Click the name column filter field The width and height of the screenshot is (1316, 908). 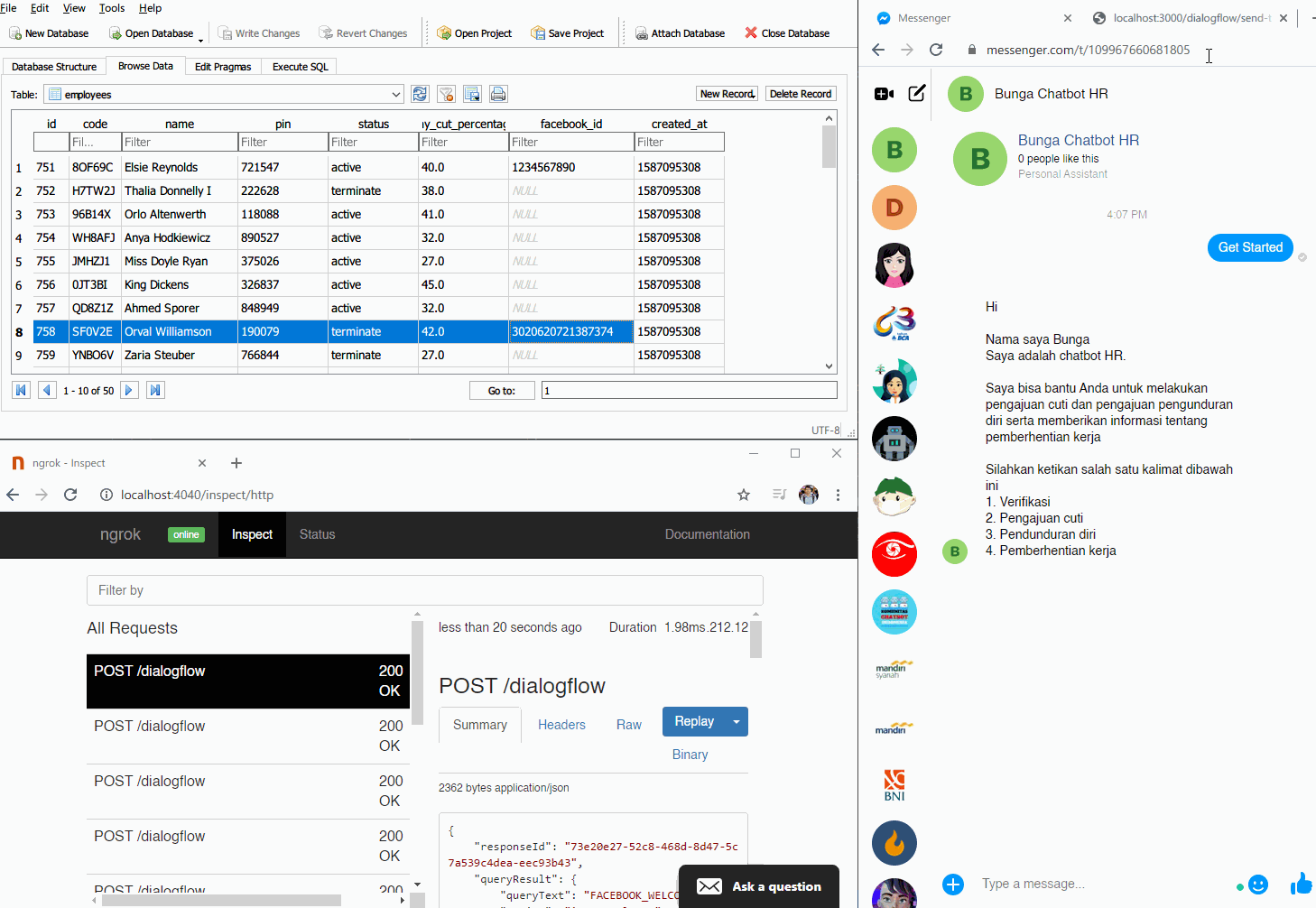pyautogui.click(x=180, y=142)
